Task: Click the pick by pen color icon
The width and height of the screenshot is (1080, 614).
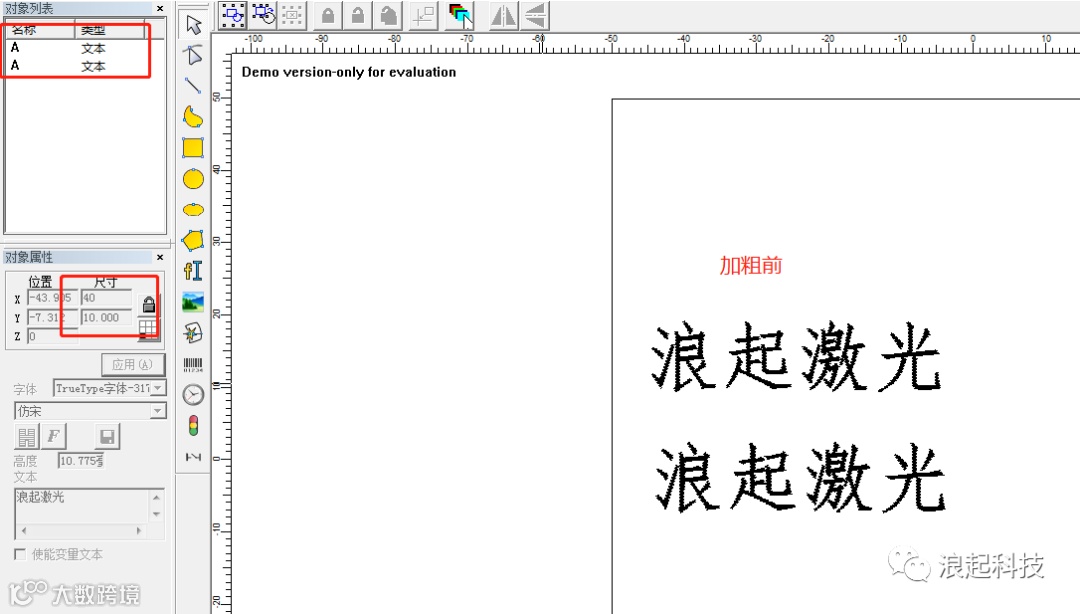Action: [459, 15]
